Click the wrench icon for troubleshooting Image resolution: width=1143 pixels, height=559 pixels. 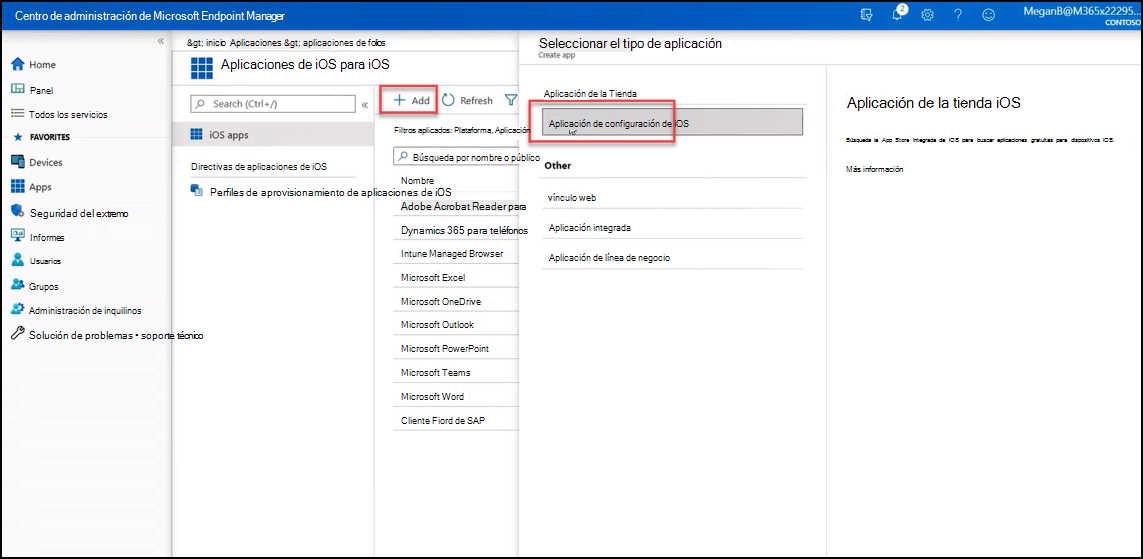[x=18, y=335]
